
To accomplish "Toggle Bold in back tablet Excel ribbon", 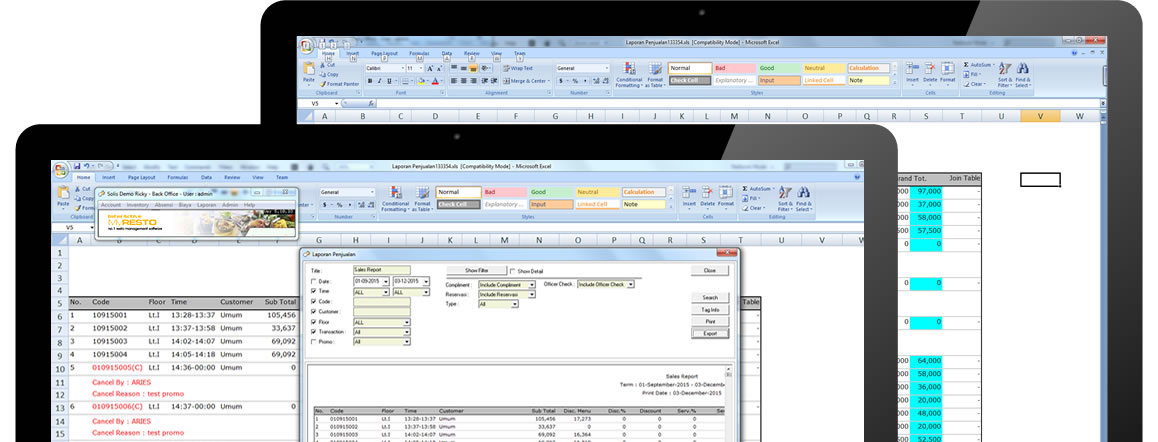I will point(370,81).
